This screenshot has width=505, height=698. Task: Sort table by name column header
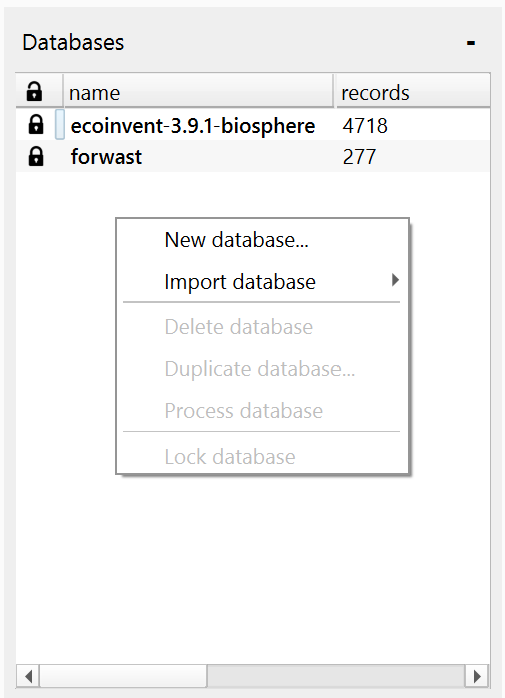click(x=198, y=92)
